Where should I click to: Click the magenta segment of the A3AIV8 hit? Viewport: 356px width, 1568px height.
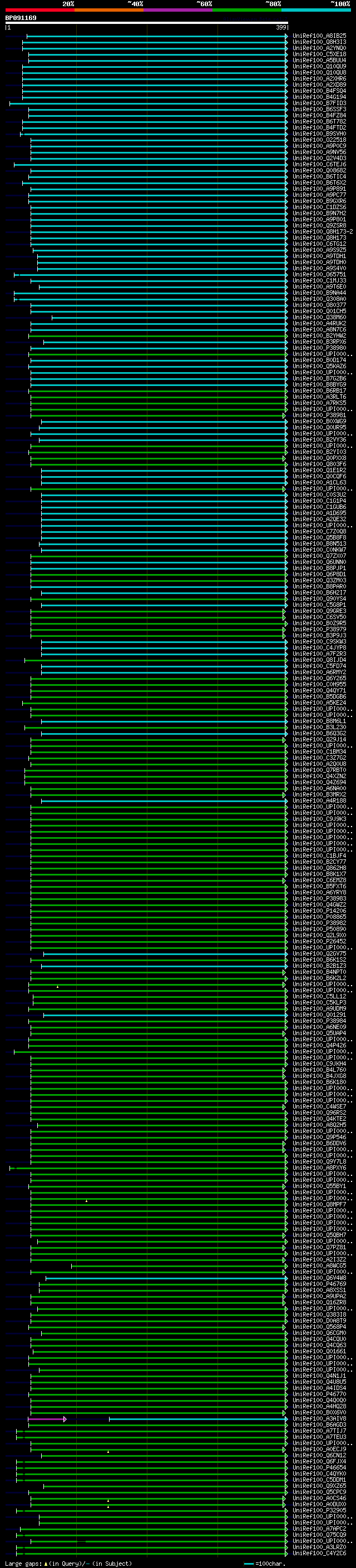(x=47, y=1419)
